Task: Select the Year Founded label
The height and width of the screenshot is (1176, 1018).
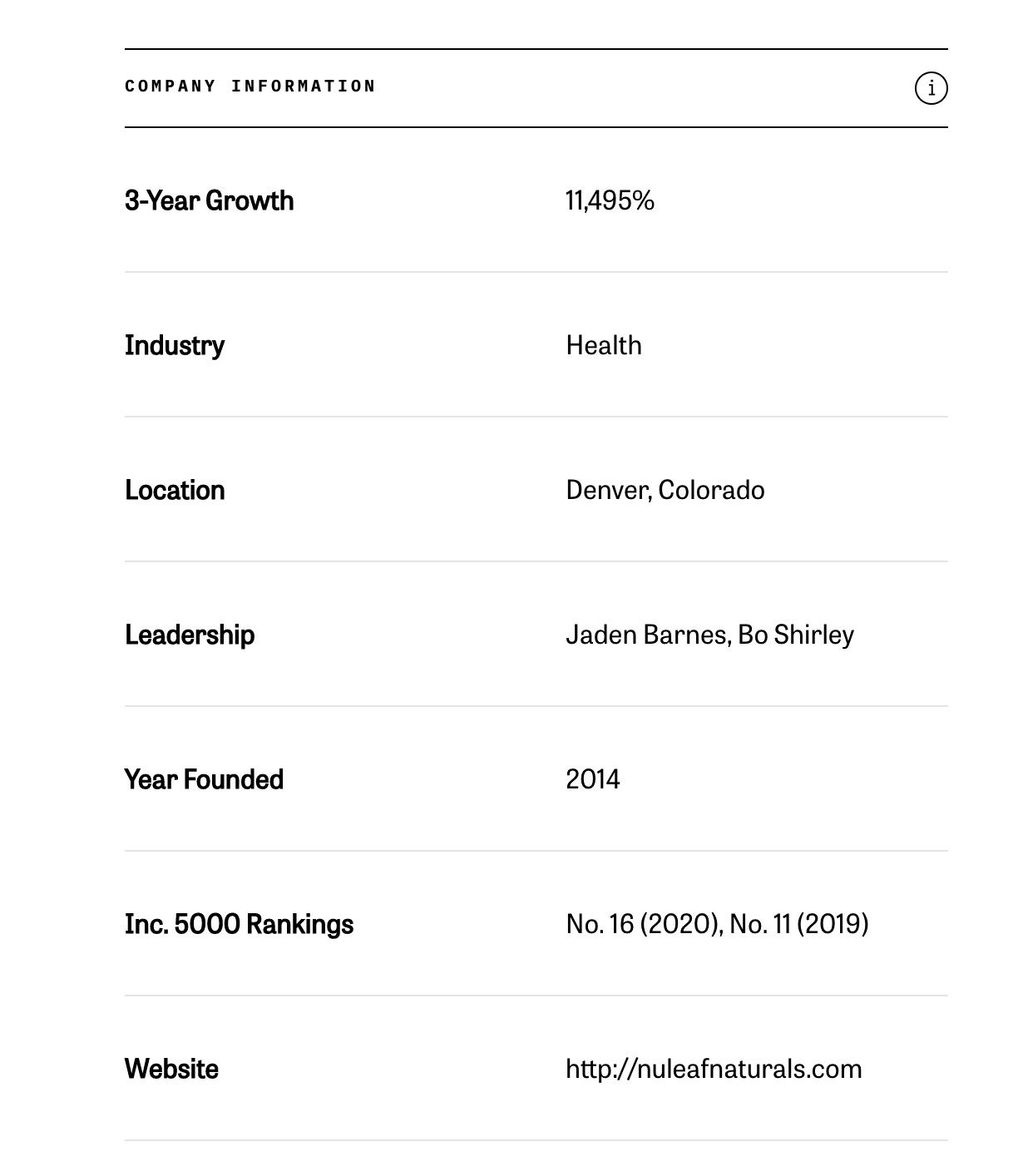Action: (x=204, y=779)
